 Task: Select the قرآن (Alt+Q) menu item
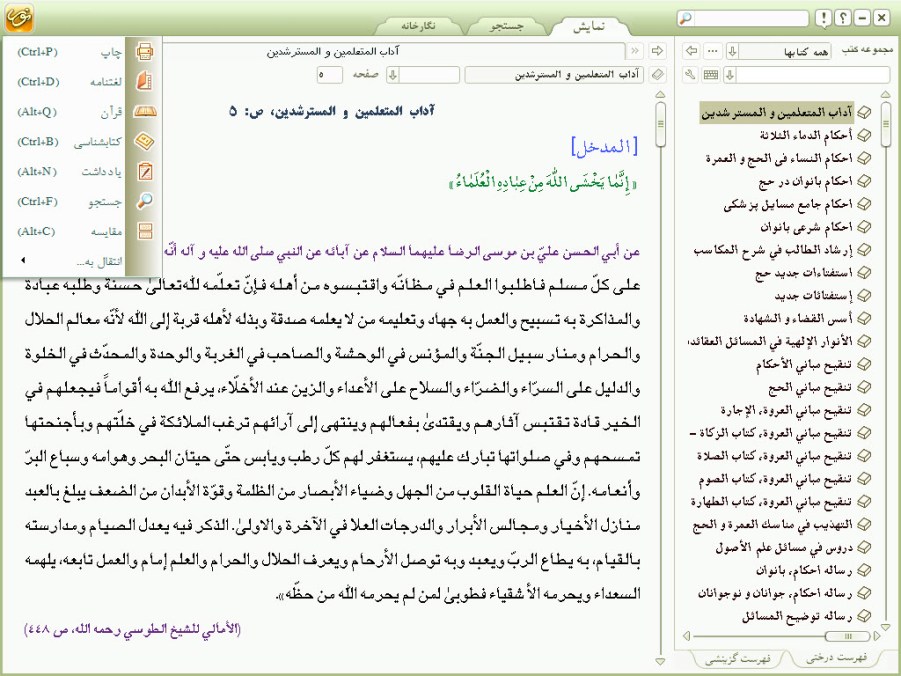[x=70, y=112]
